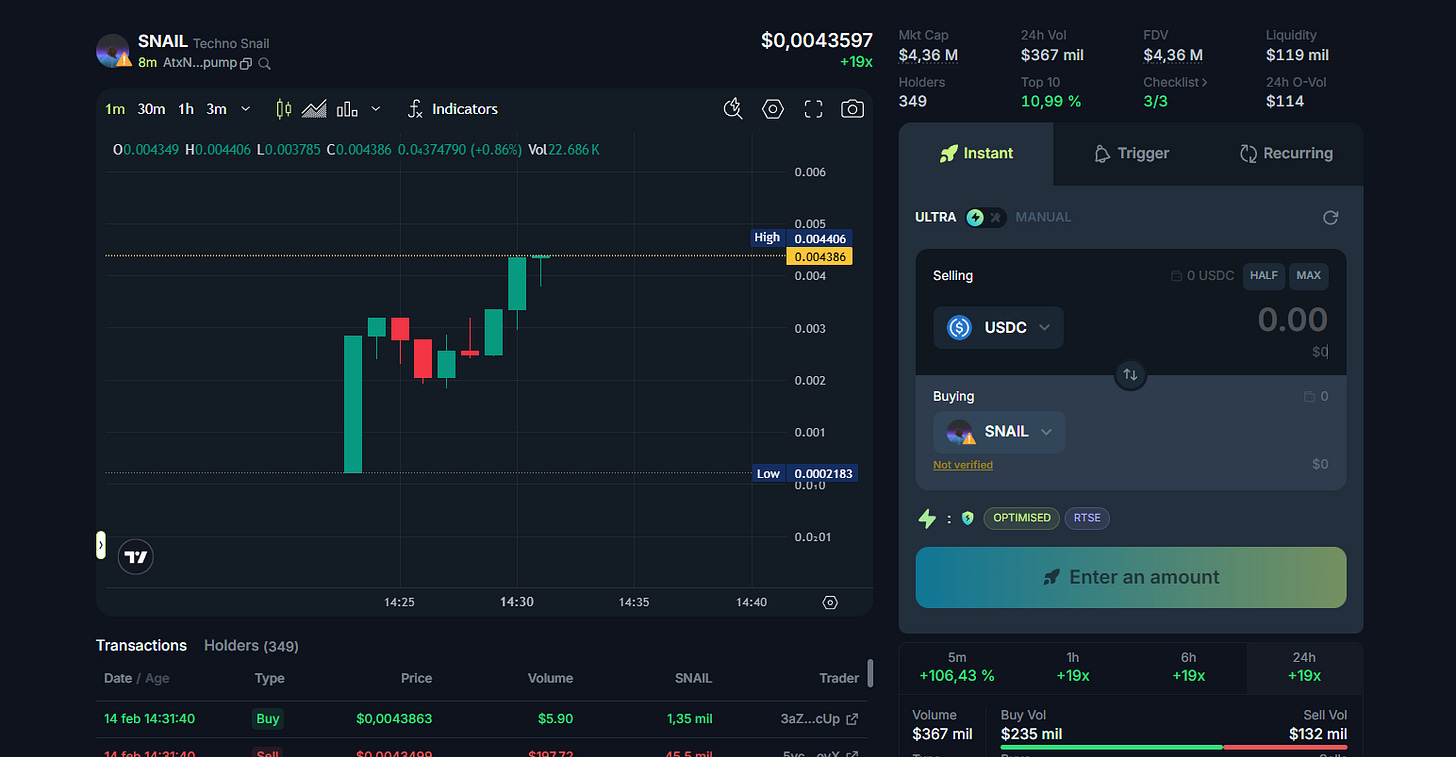Click the transactions table scrollbar
The image size is (1456, 757).
click(x=871, y=673)
